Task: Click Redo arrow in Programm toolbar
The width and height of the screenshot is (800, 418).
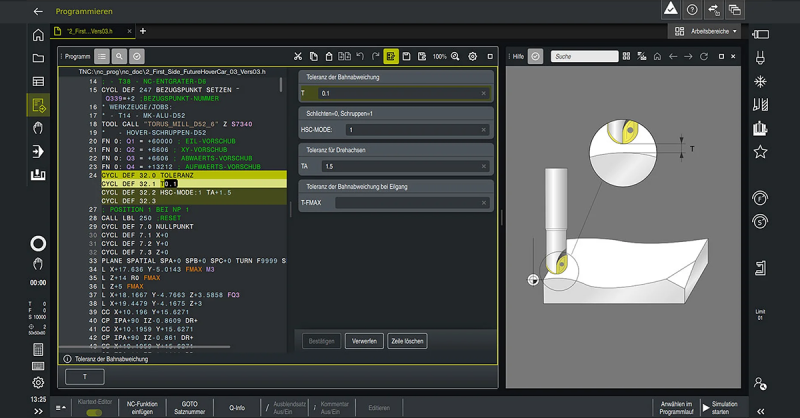Action: click(x=376, y=56)
